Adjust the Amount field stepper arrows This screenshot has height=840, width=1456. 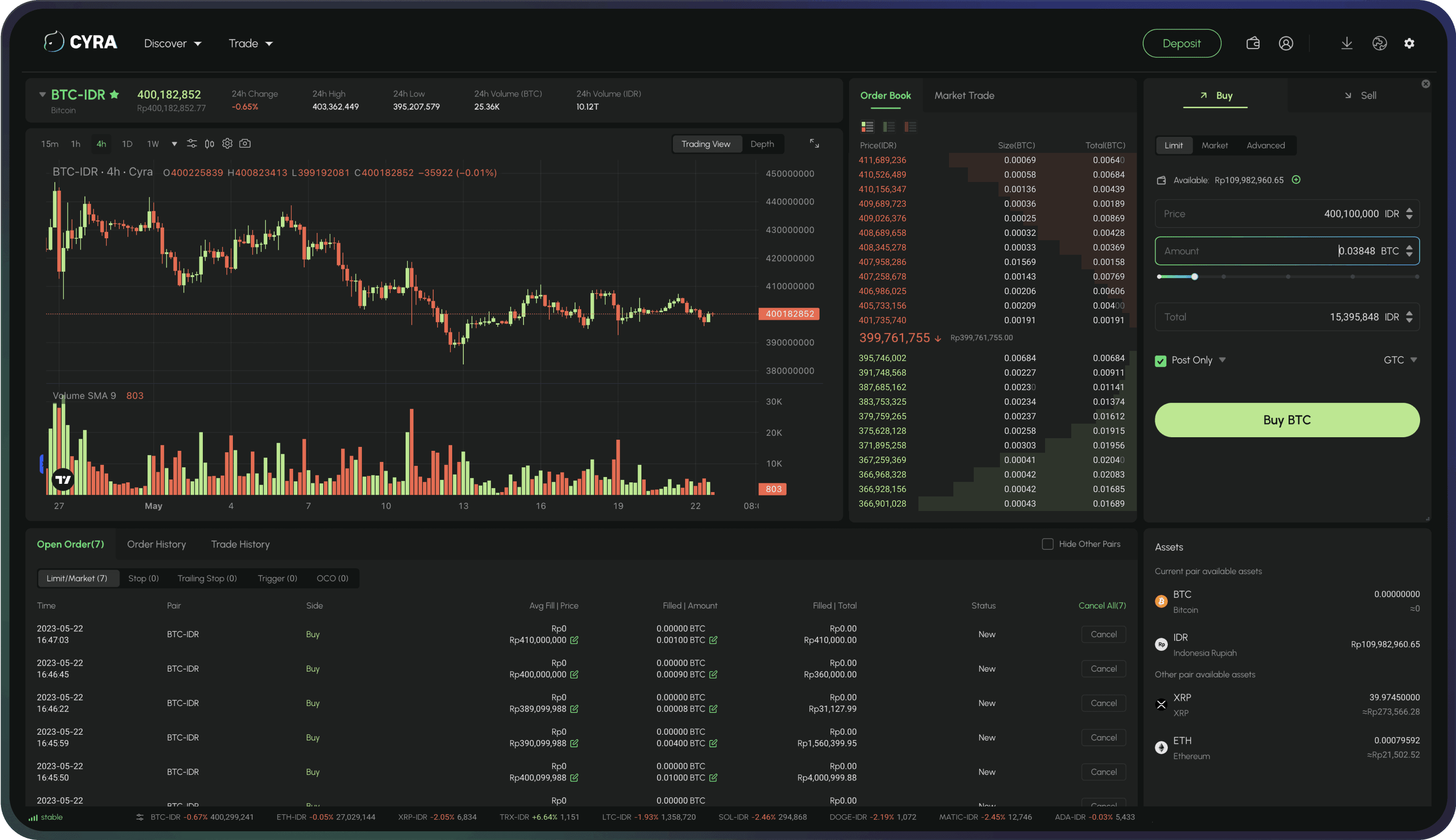pyautogui.click(x=1409, y=251)
